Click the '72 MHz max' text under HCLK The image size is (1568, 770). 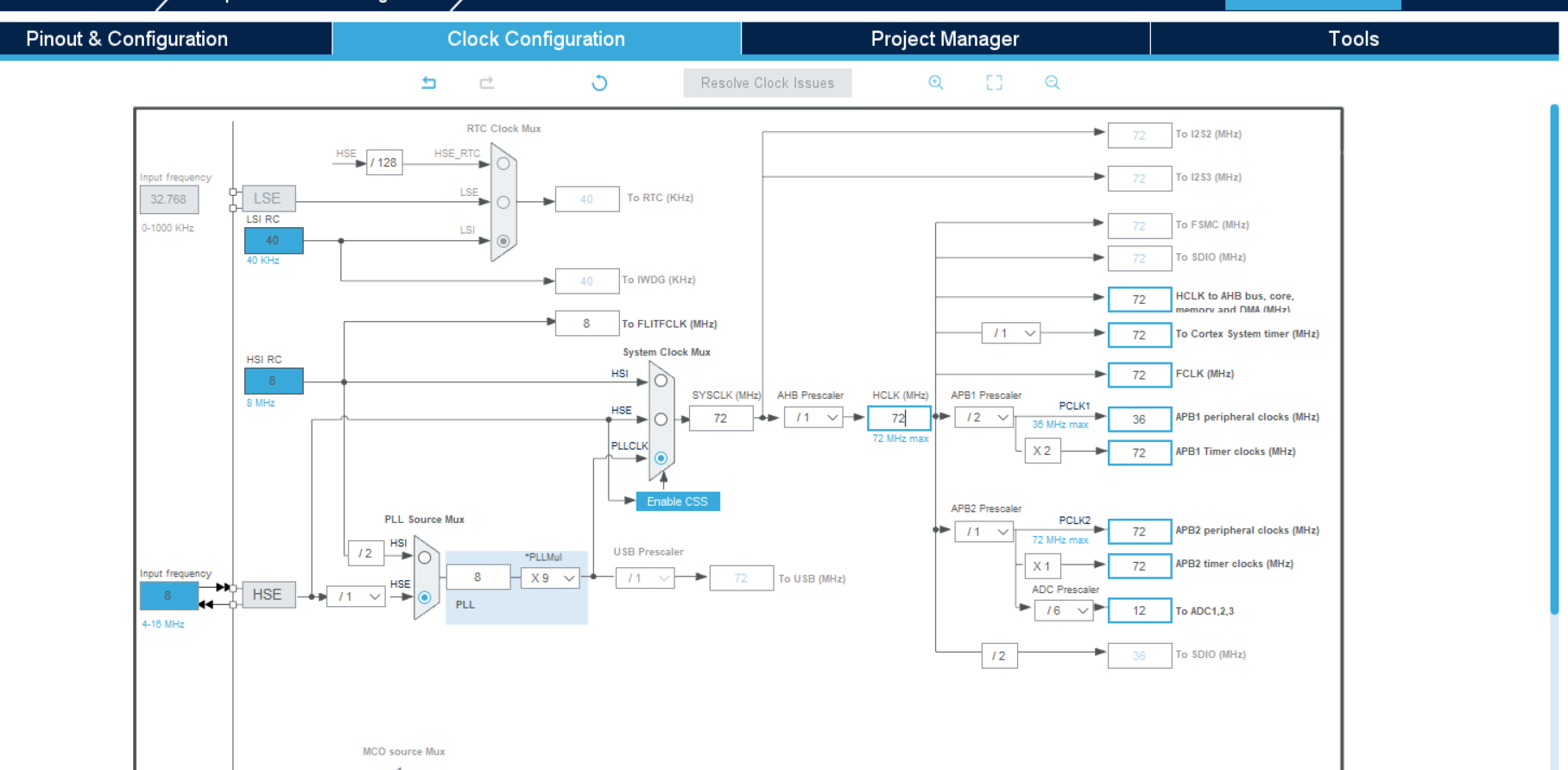[901, 439]
